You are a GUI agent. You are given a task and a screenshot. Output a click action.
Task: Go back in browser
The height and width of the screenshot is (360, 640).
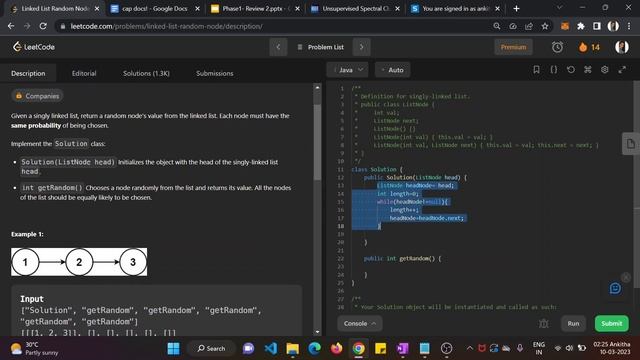tap(11, 26)
